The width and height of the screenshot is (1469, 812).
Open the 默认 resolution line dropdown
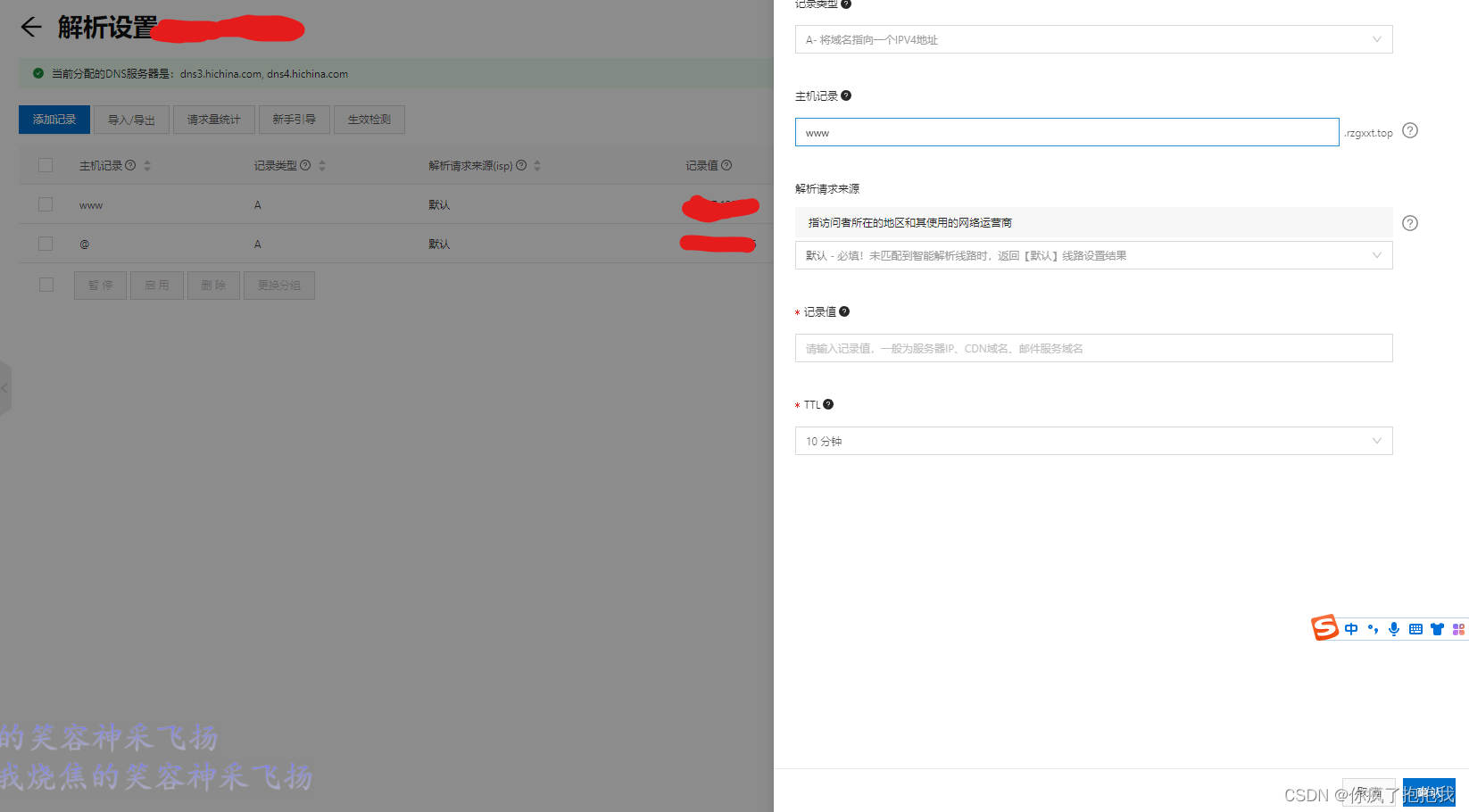(1093, 255)
